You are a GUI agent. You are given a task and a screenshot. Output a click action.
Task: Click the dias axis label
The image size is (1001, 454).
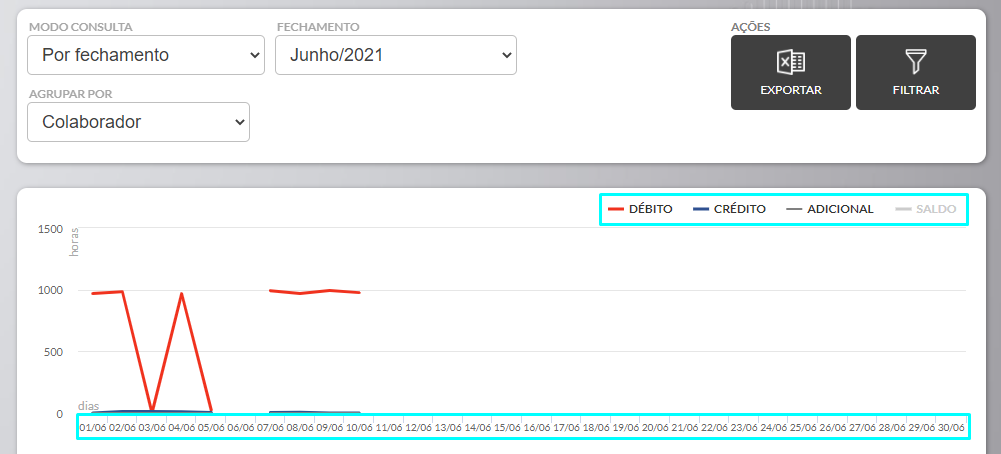(88, 406)
